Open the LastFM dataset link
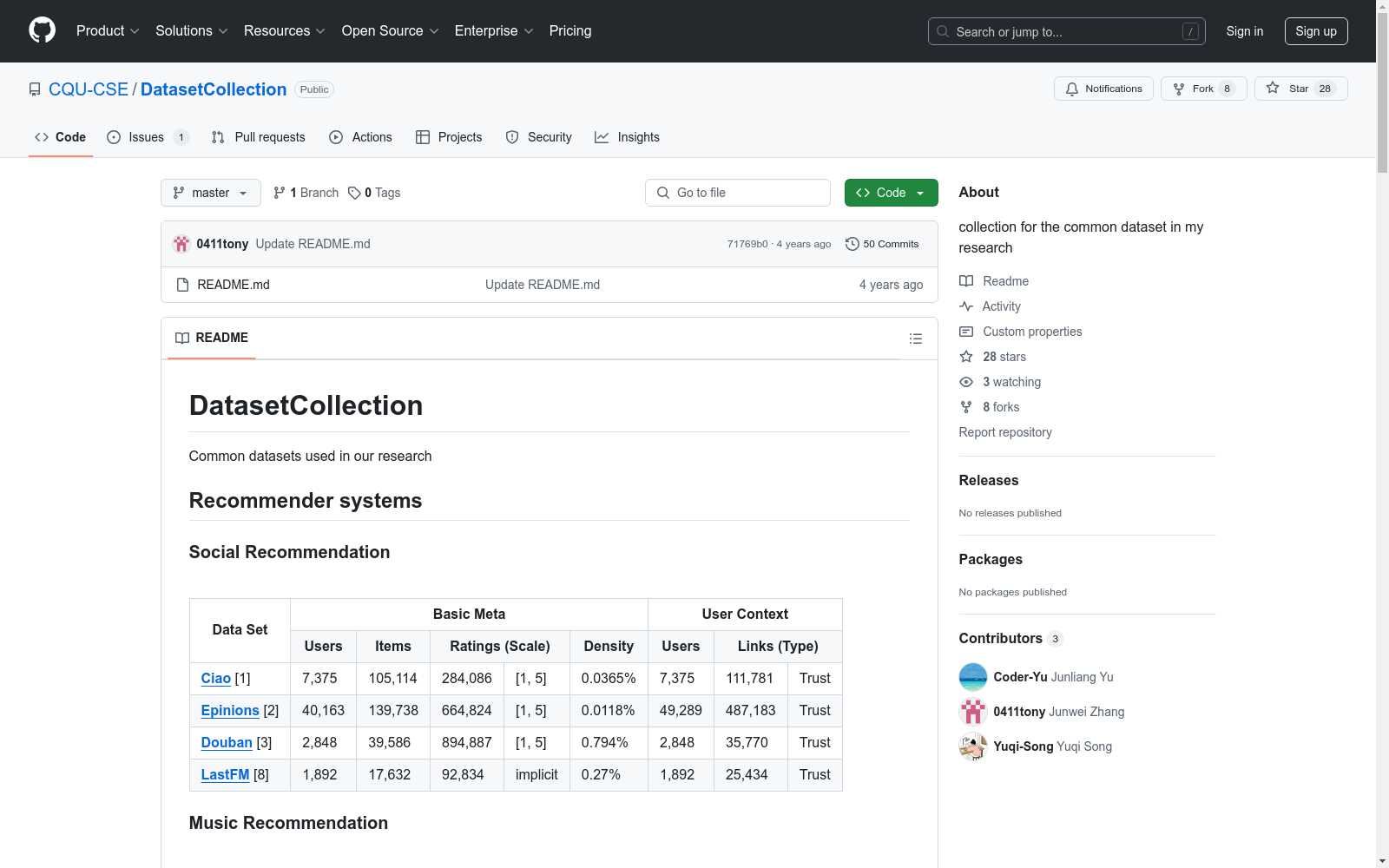This screenshot has width=1389, height=868. click(225, 774)
